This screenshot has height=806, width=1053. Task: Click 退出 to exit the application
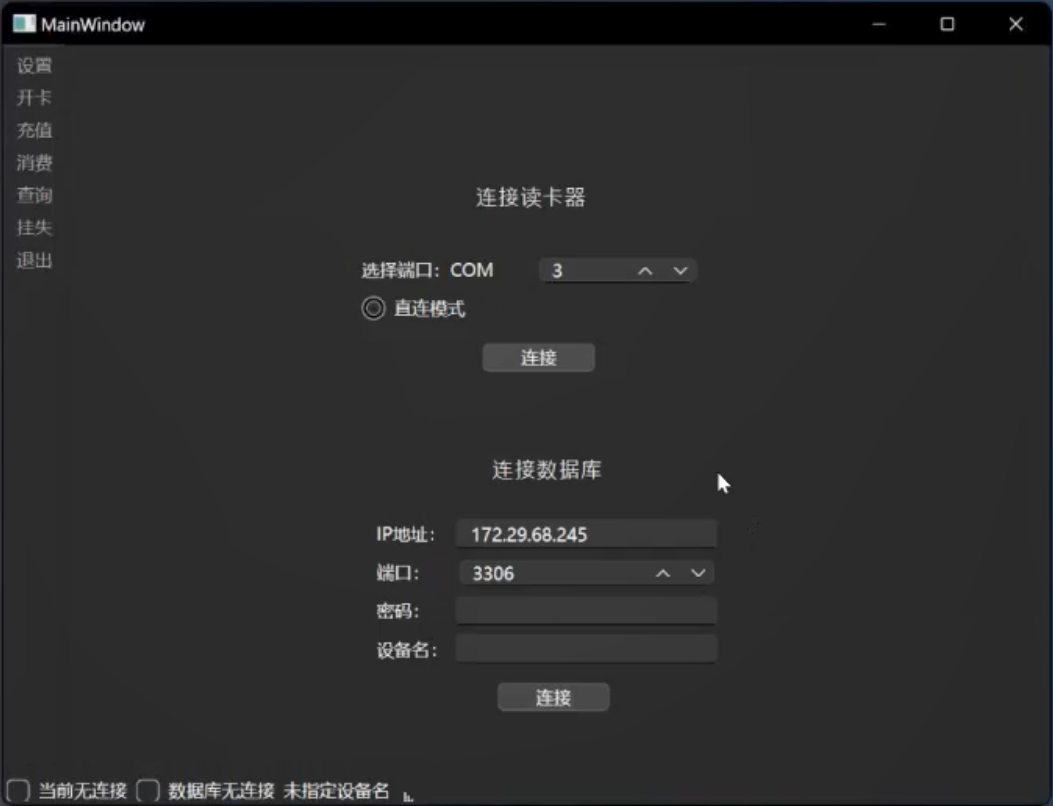click(x=34, y=261)
